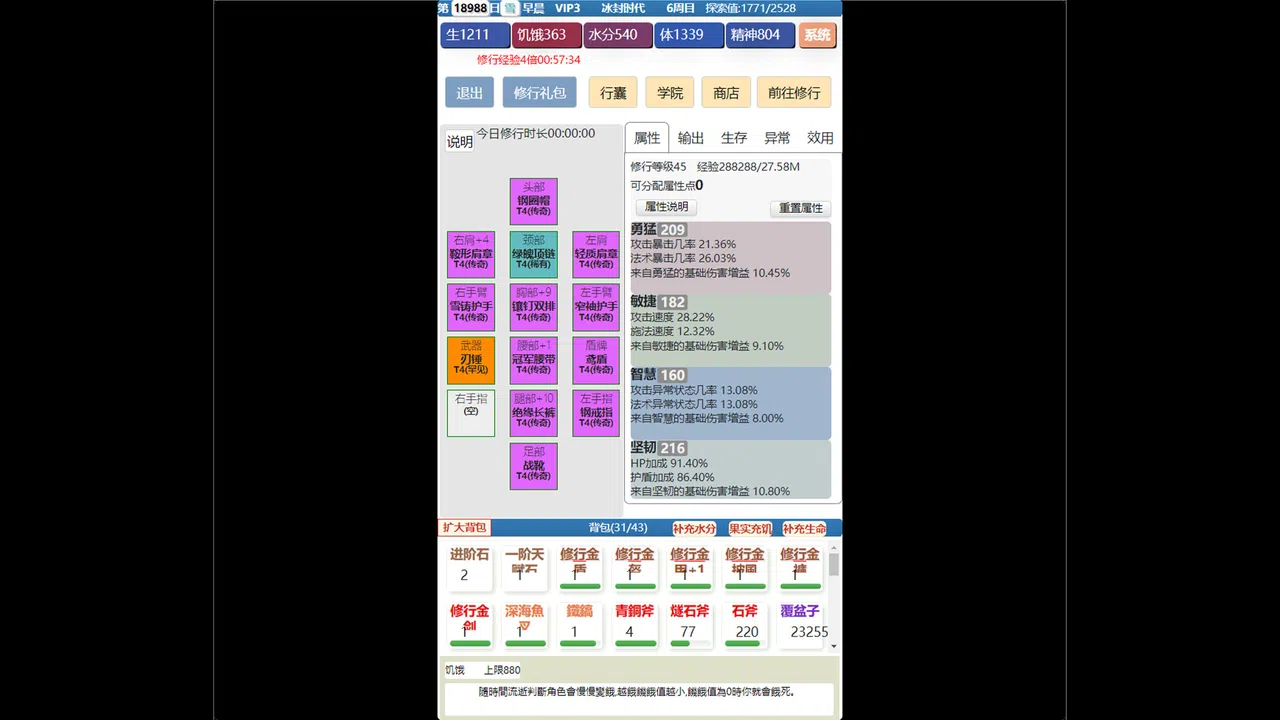Click the 探索值:1771/2528 text
Viewport: 1280px width, 720px height.
pyautogui.click(x=750, y=8)
